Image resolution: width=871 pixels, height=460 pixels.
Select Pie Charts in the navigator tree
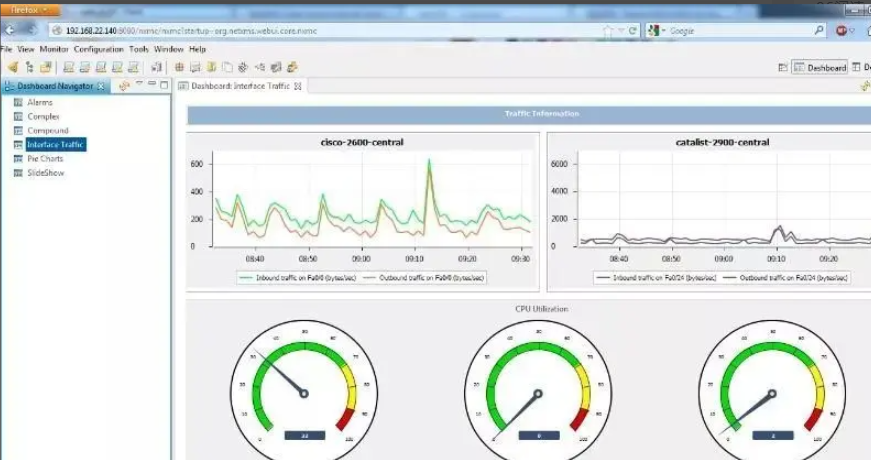[46, 159]
